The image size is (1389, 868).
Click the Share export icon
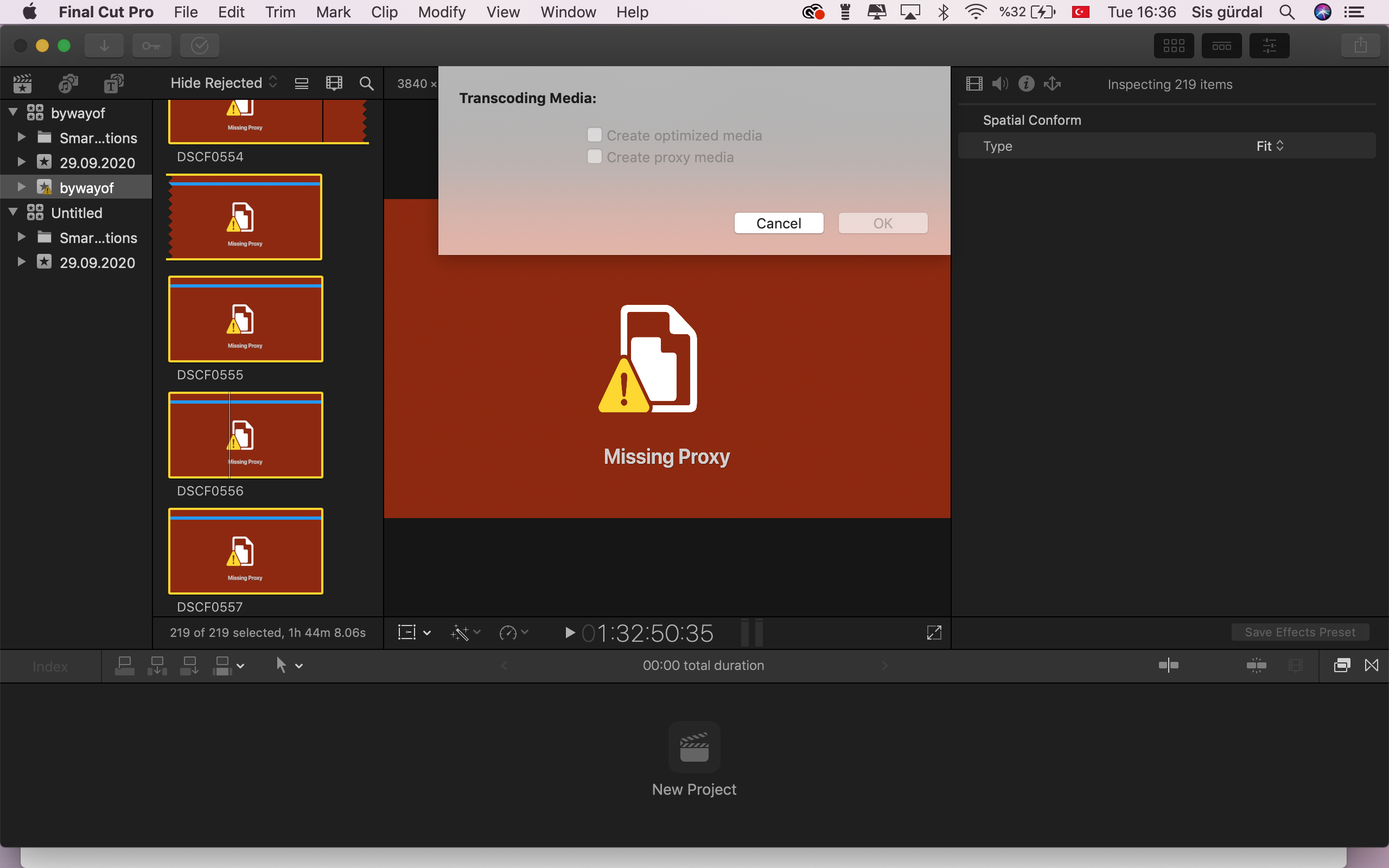click(1360, 46)
